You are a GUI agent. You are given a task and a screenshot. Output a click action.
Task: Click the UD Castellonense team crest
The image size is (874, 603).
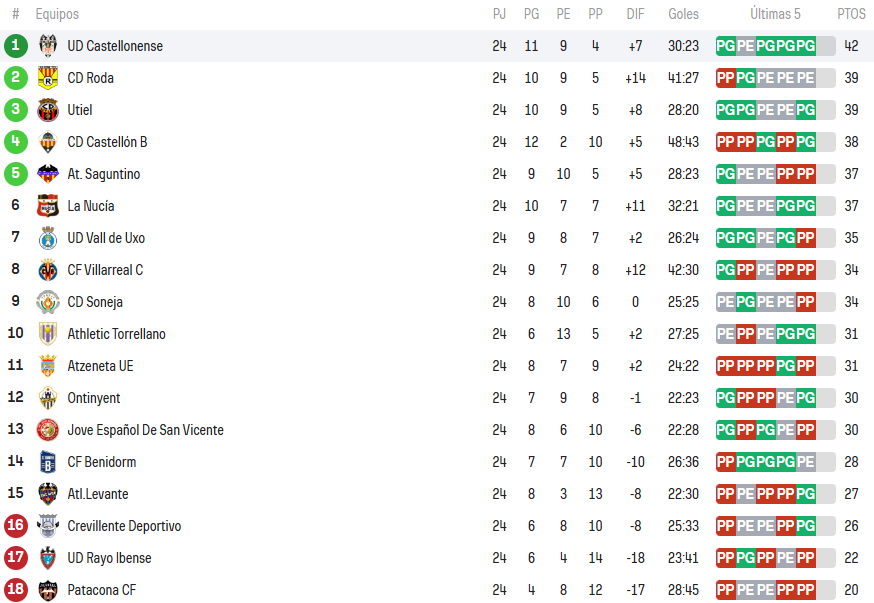point(48,46)
